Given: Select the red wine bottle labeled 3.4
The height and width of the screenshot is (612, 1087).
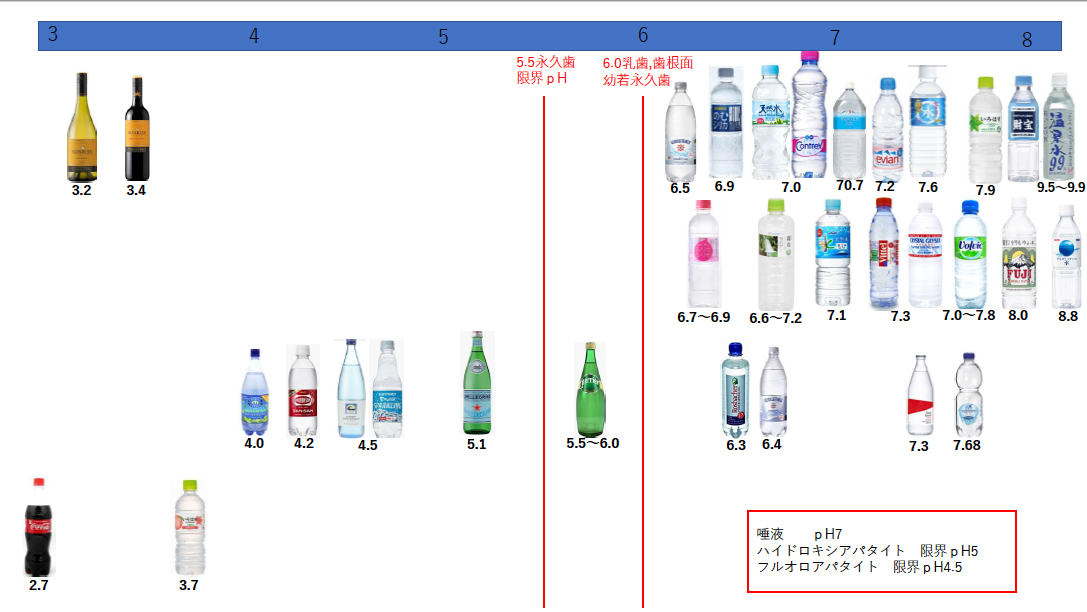Looking at the screenshot, I should pos(136,127).
